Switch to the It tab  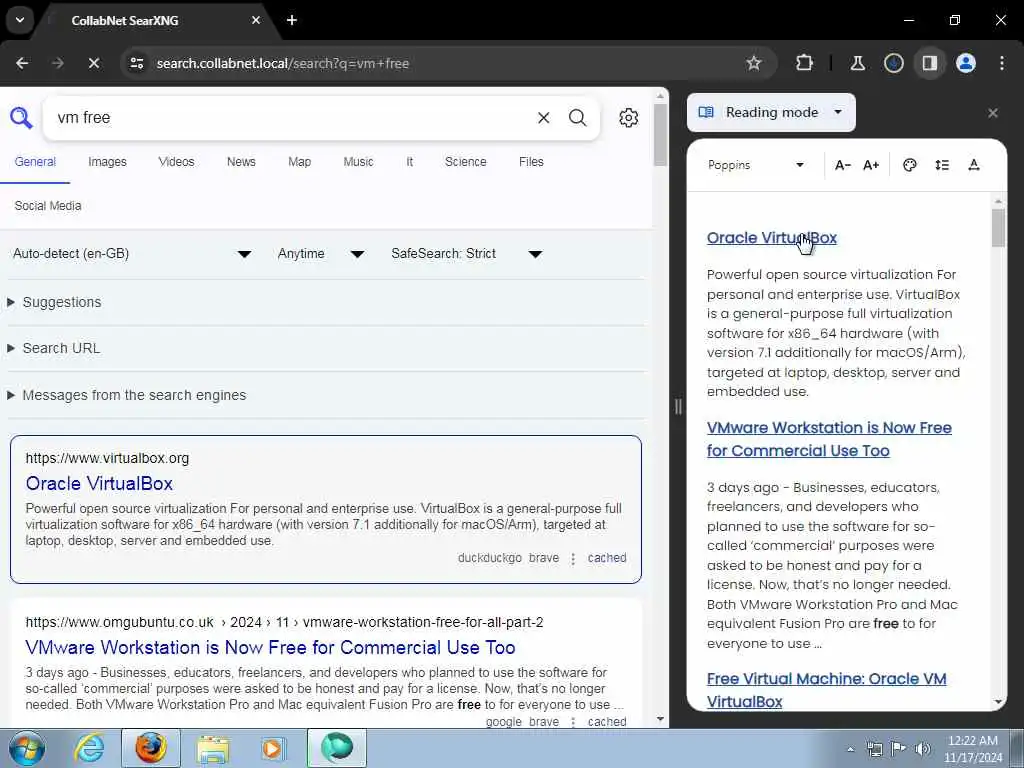[x=409, y=162]
